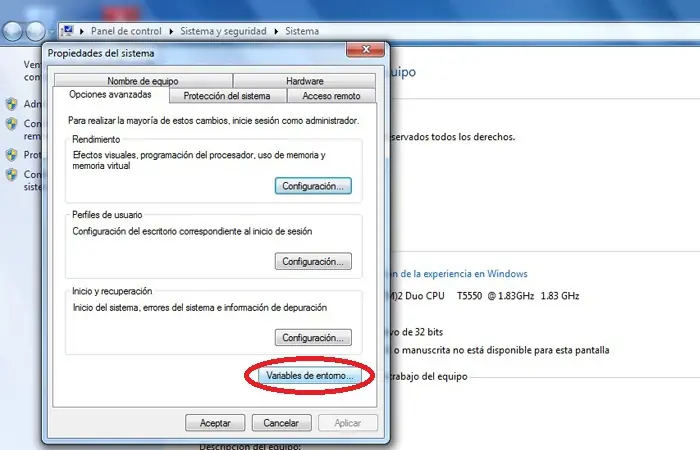Viewport: 700px width, 450px height.
Task: Click 'T5550 @ 1.83GHz' processor text
Action: 495,296
